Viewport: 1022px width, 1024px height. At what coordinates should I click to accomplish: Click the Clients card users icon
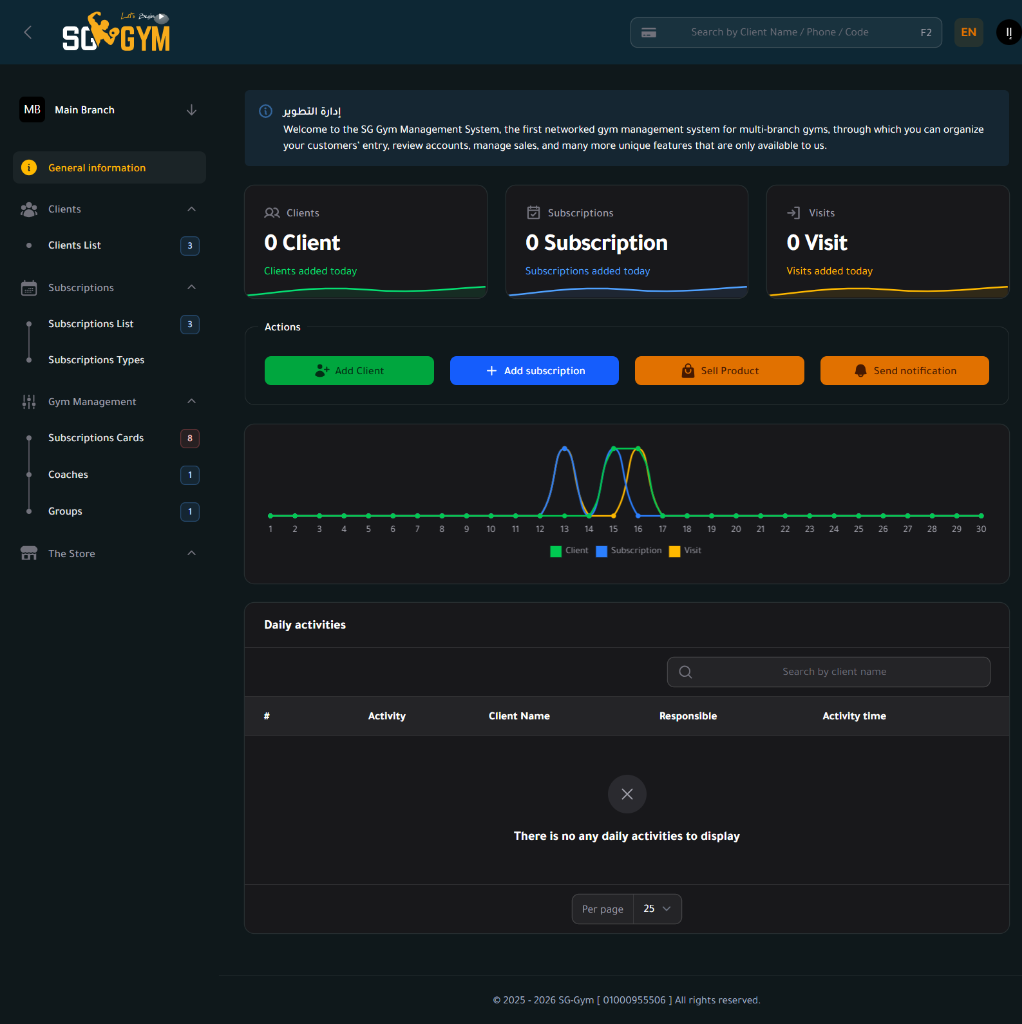click(x=272, y=213)
